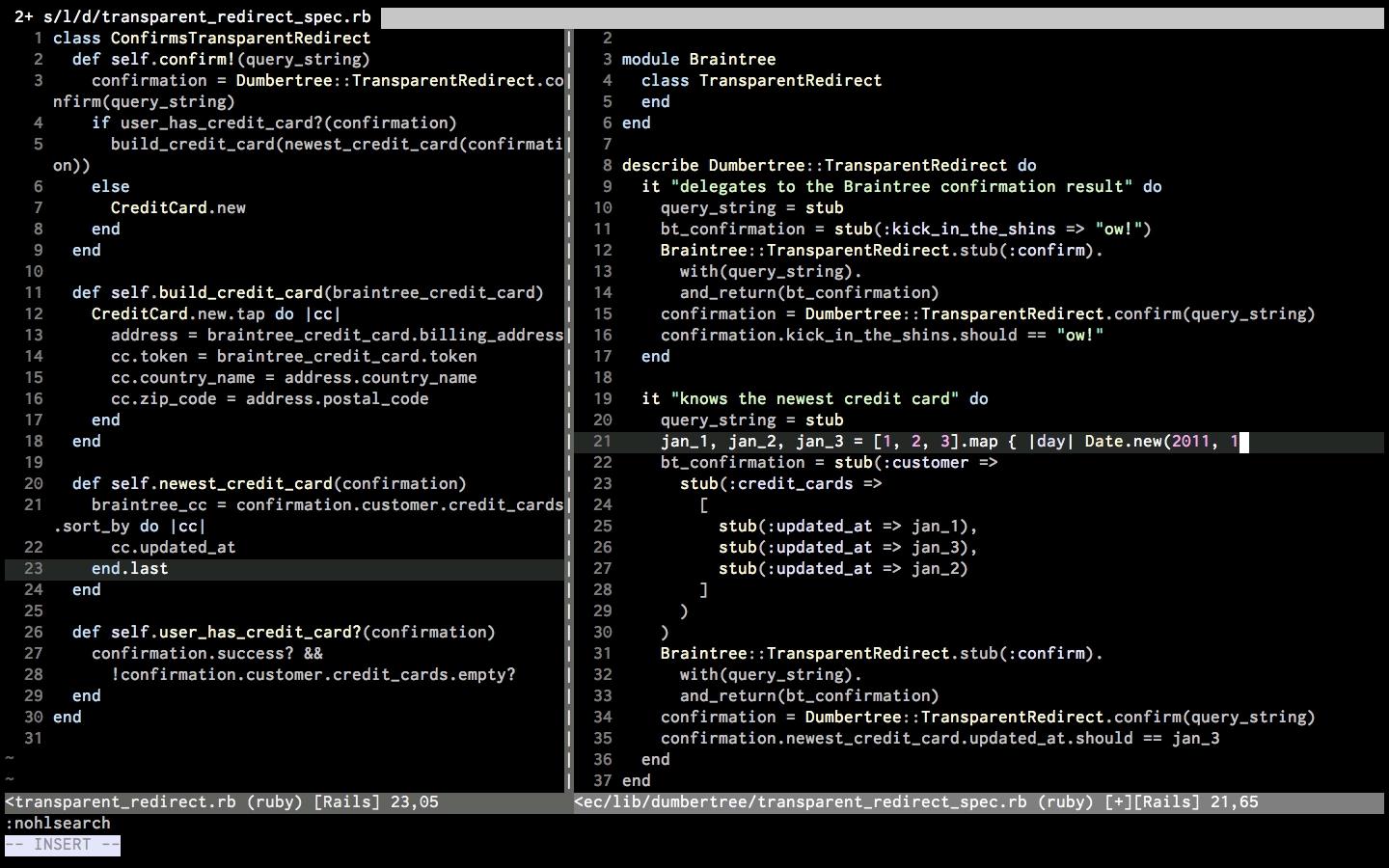This screenshot has width=1389, height=868.
Task: Click 'bt_confirmation = stub(:kick_in_the_shins' line
Action: click(907, 229)
